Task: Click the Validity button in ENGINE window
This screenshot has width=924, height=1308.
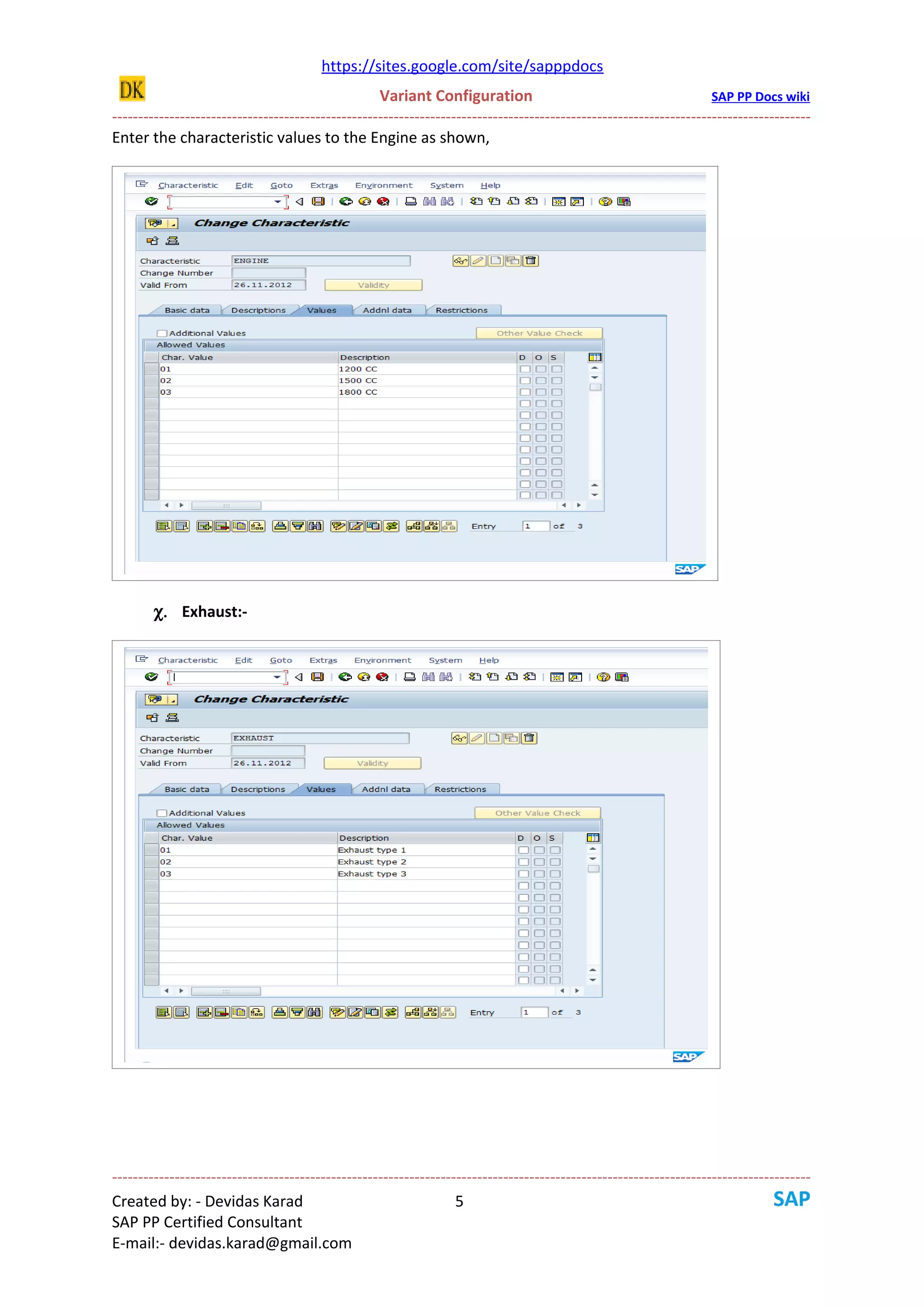Action: click(x=374, y=285)
